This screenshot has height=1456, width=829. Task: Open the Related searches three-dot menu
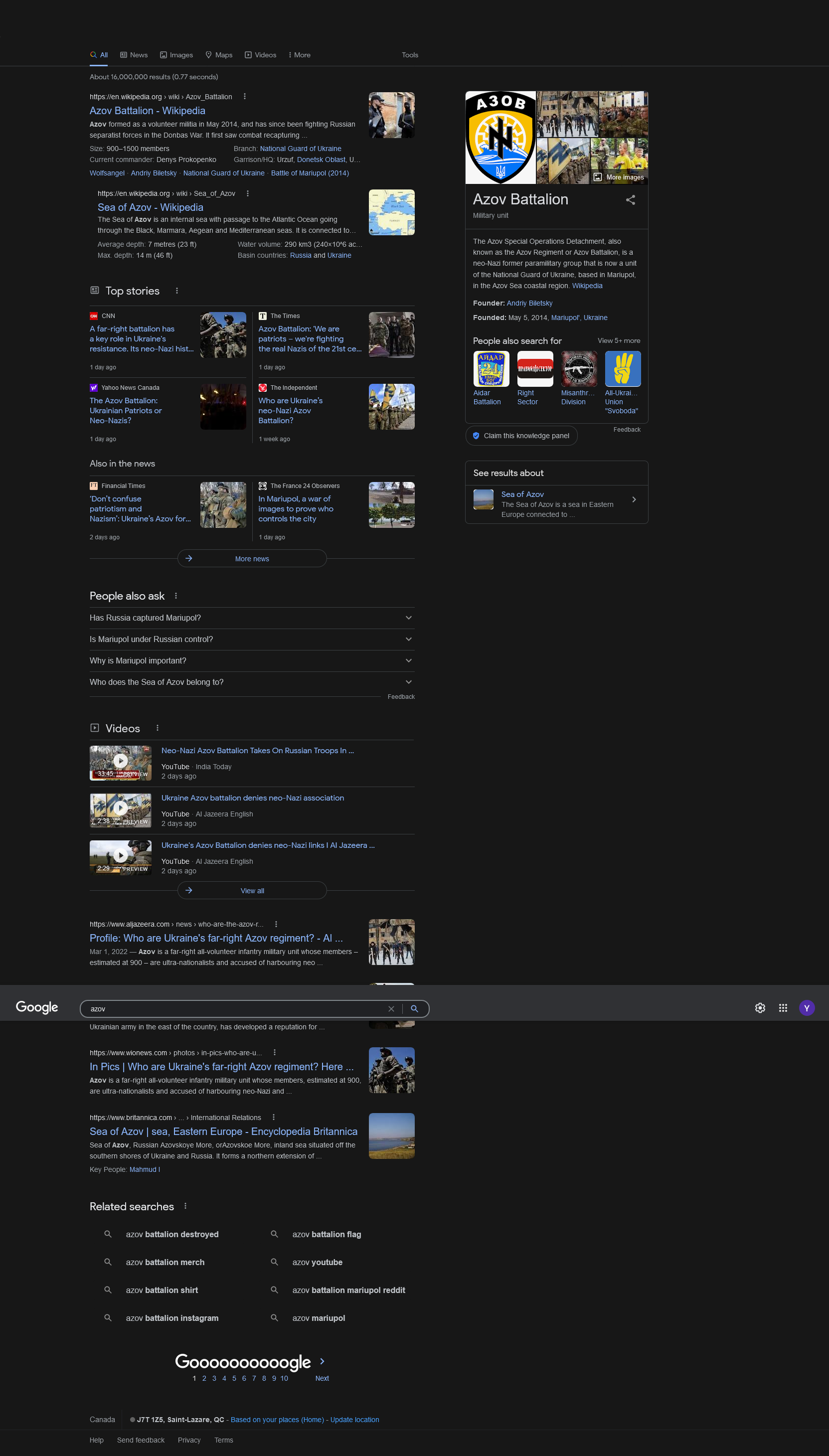(185, 1206)
